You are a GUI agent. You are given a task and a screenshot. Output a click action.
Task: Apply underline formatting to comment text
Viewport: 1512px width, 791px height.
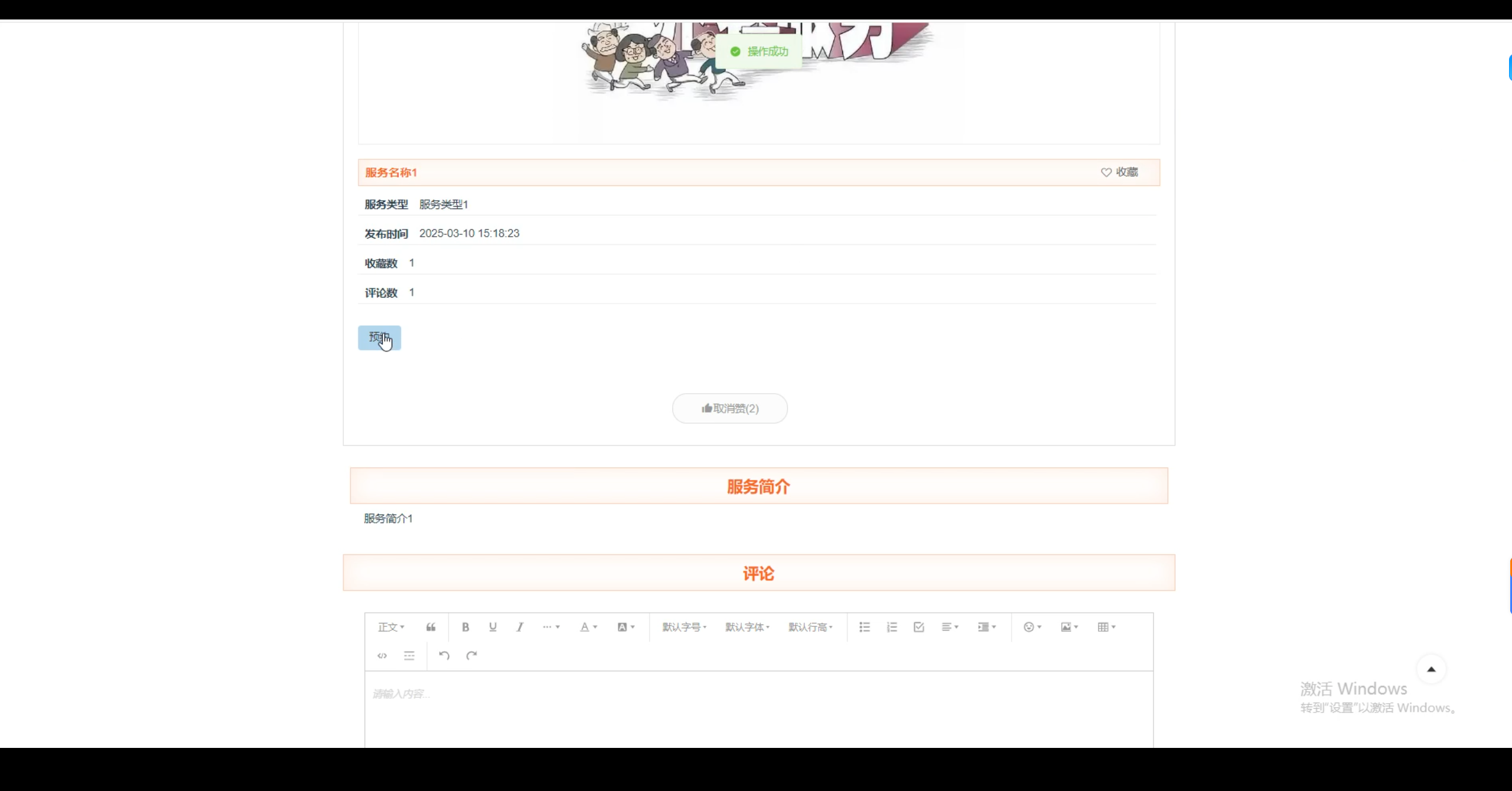tap(492, 627)
